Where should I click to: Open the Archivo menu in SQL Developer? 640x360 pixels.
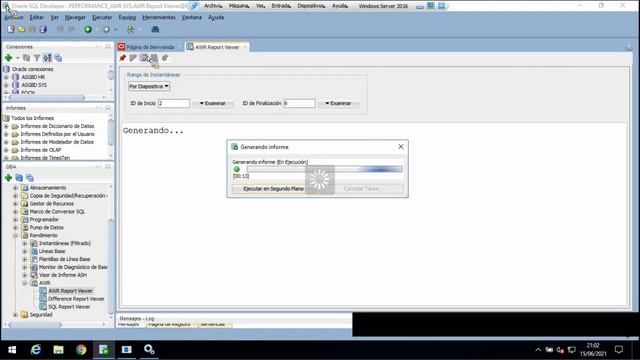tap(13, 18)
